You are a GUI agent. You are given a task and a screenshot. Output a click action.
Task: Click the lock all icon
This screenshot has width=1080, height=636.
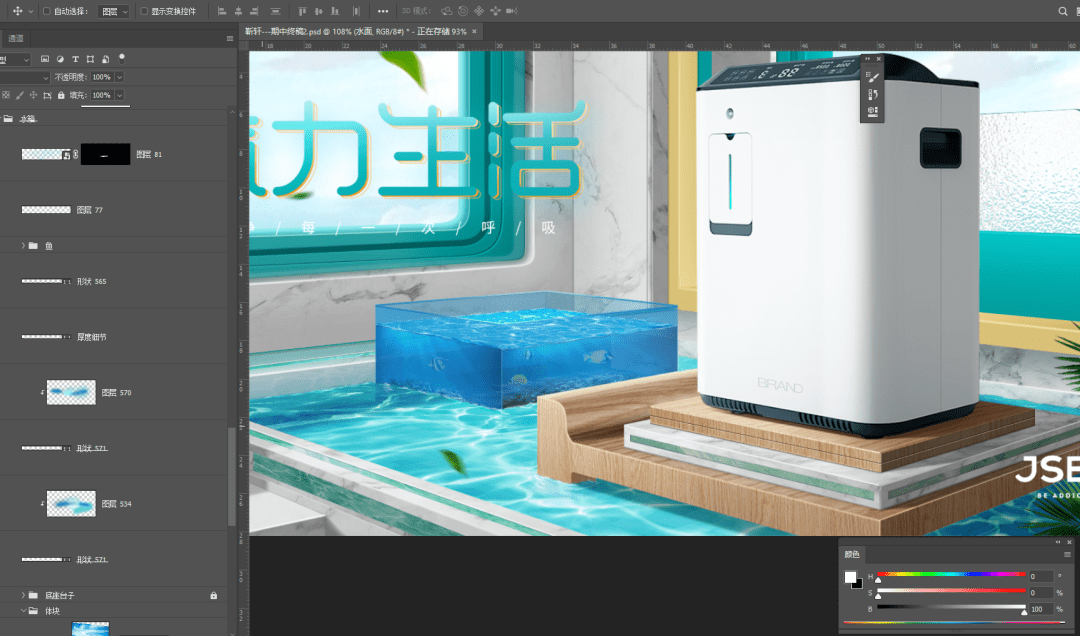pos(61,95)
